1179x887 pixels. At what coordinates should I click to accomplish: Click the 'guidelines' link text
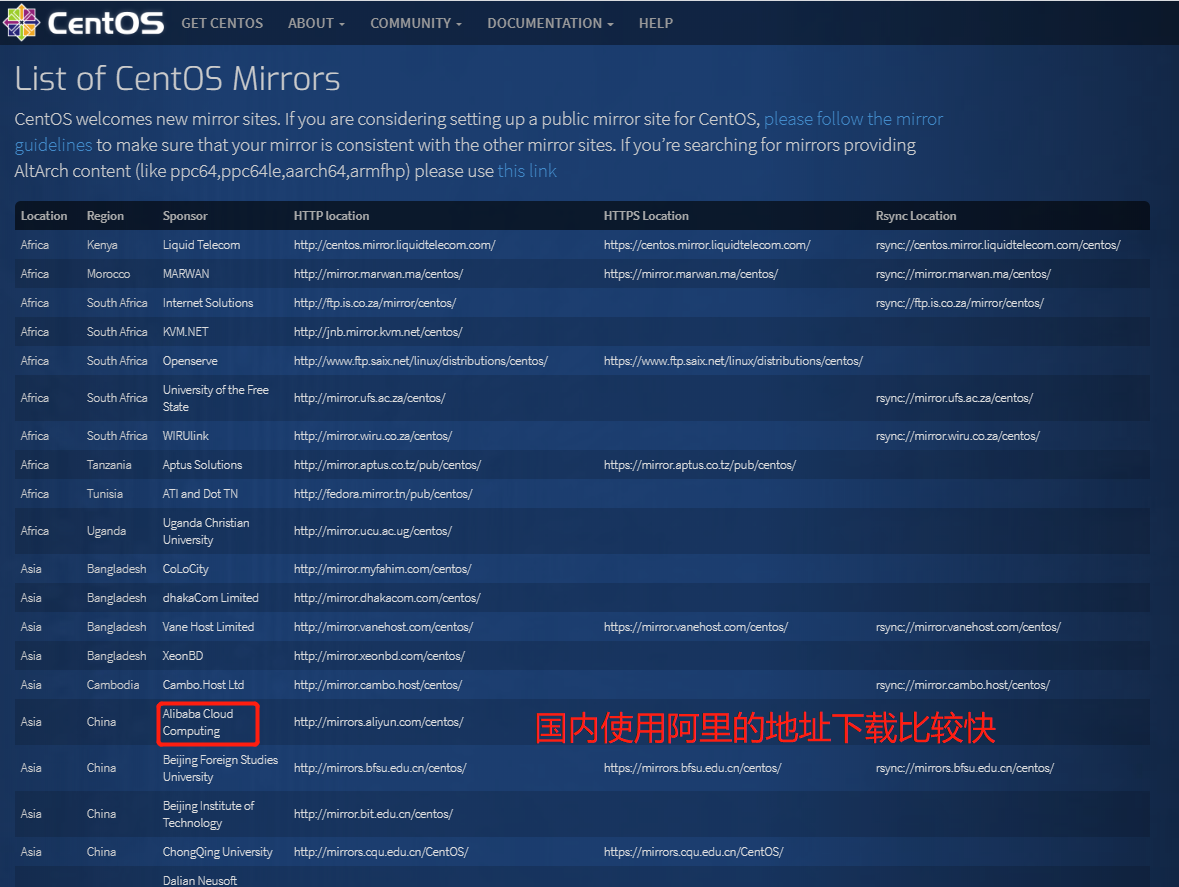point(53,145)
